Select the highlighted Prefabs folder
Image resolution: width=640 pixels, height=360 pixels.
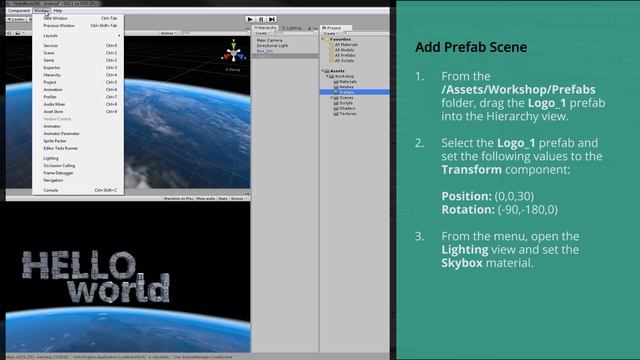click(x=355, y=92)
